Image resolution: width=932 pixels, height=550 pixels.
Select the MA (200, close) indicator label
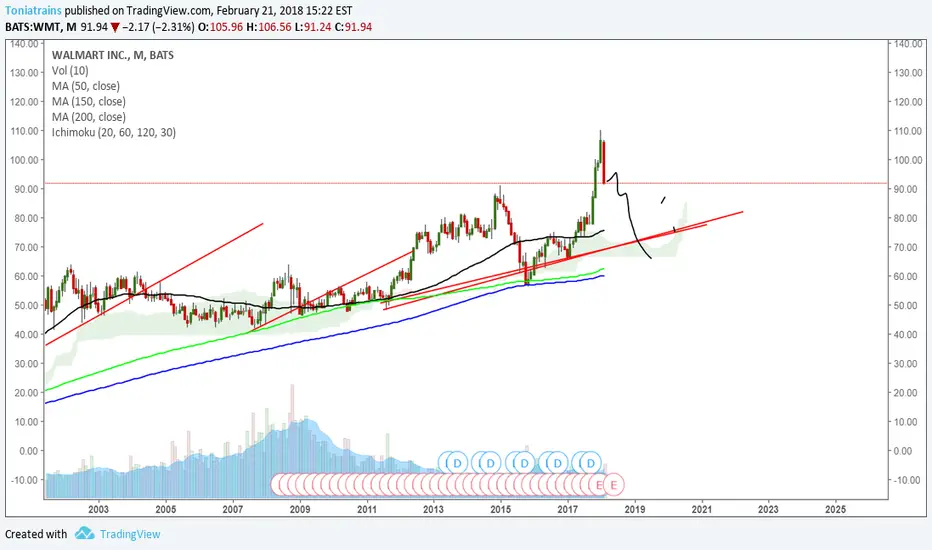89,117
